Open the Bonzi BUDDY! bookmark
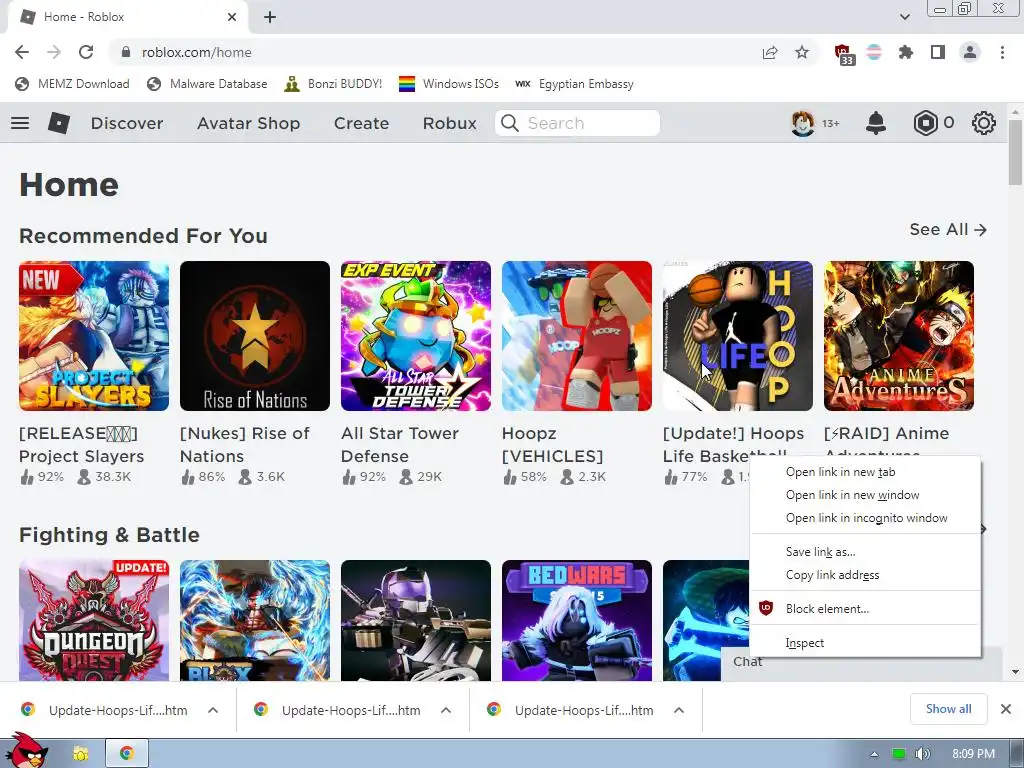This screenshot has width=1024, height=768. click(333, 84)
